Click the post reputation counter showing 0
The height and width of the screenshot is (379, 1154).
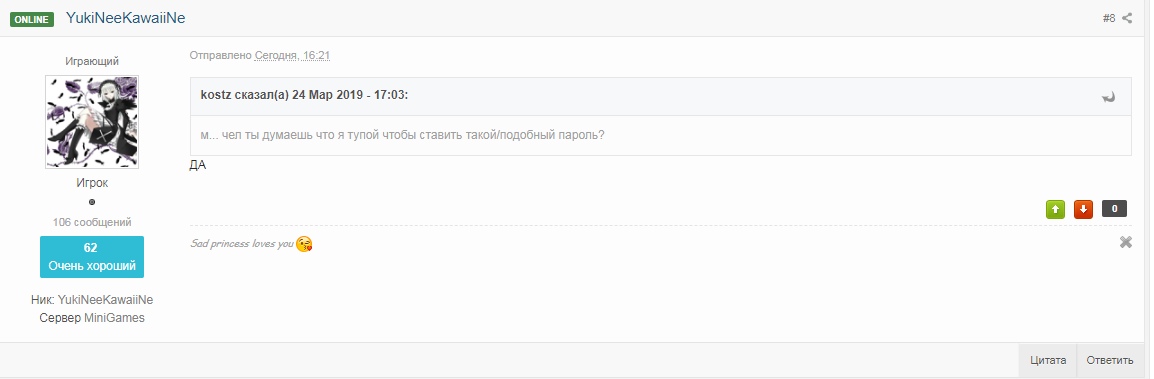(x=1114, y=209)
